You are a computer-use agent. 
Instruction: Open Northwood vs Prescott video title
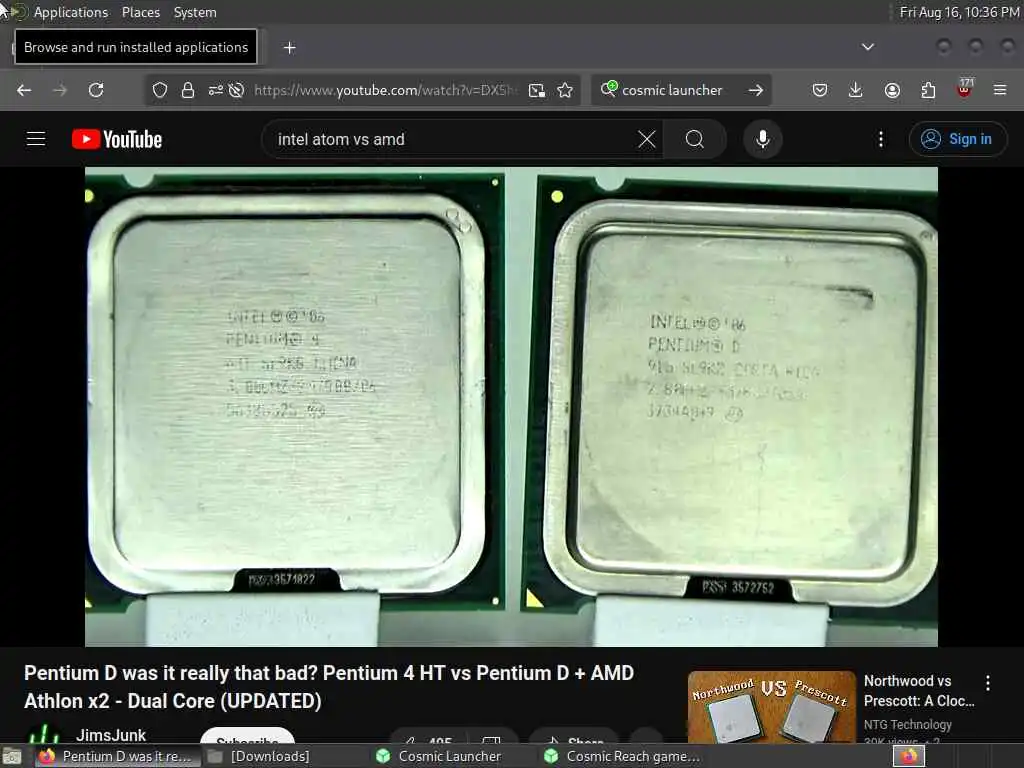(x=919, y=691)
